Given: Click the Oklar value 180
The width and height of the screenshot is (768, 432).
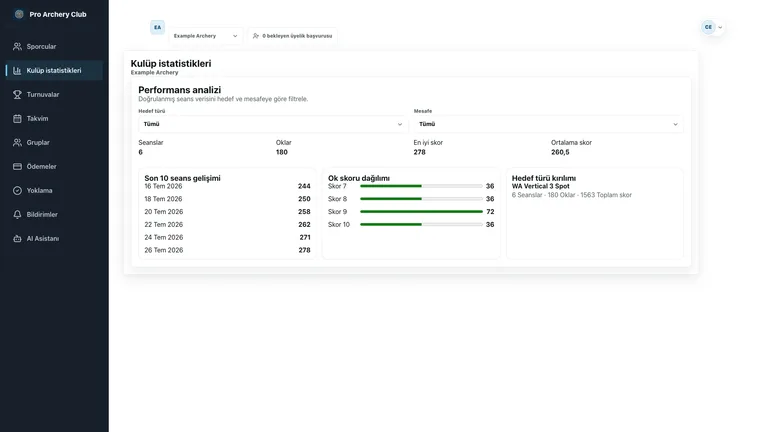Looking at the screenshot, I should tap(282, 152).
